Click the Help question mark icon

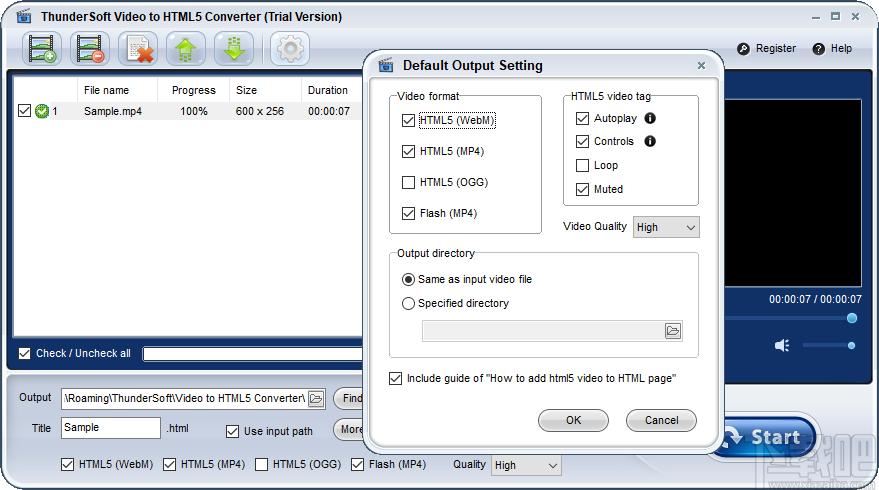tap(818, 49)
